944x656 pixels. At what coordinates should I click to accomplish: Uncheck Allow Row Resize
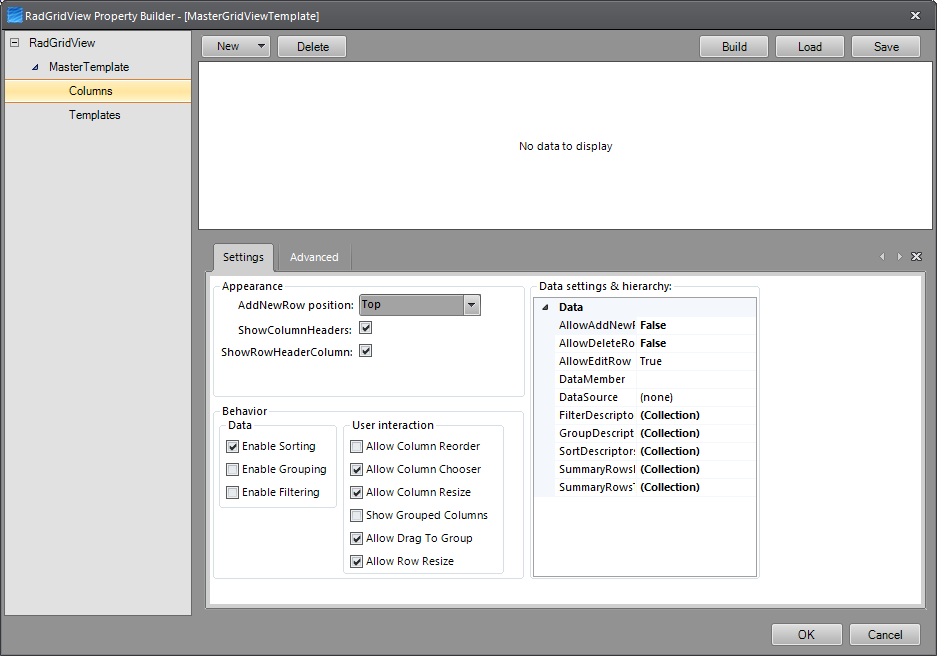[356, 562]
